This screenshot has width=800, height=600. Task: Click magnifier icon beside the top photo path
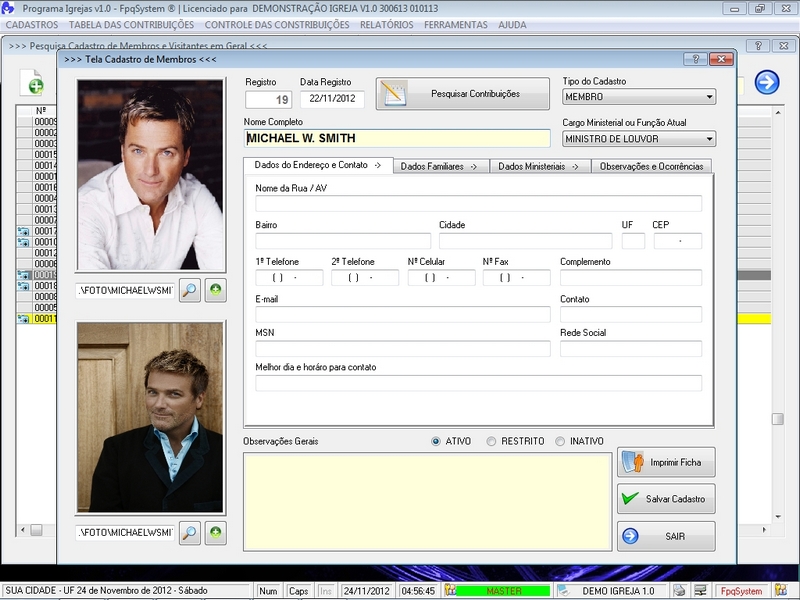click(190, 291)
